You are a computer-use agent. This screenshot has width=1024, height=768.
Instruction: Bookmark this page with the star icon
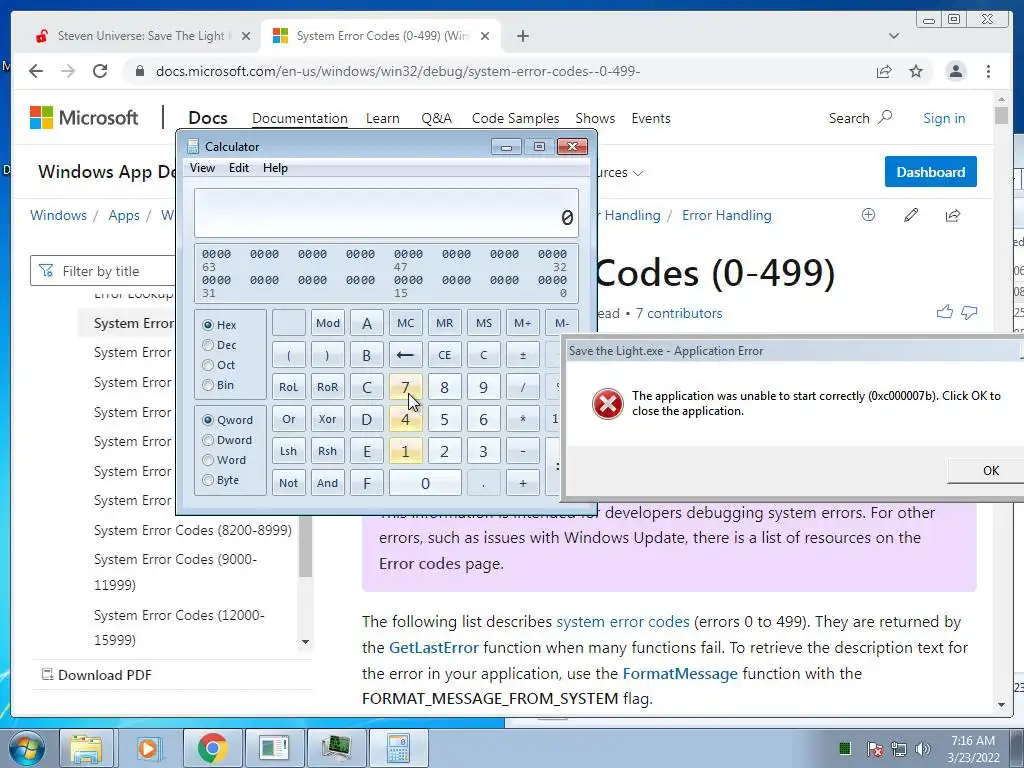[x=916, y=71]
